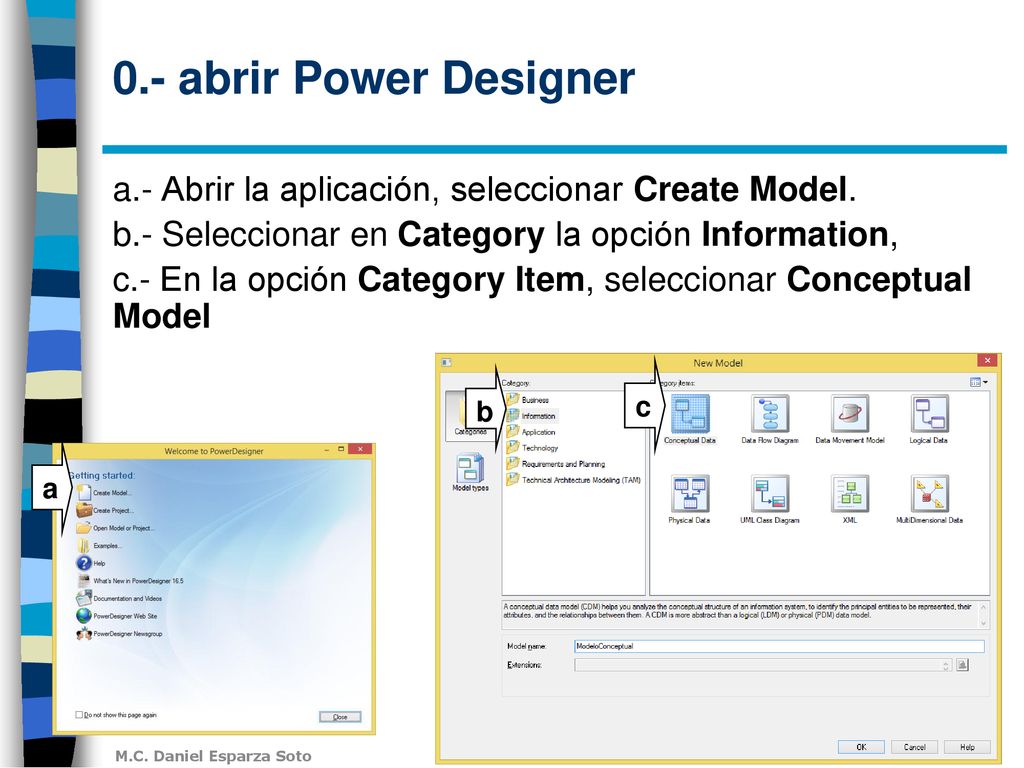
Task: Click the Help question mark icon
Action: pos(84,563)
